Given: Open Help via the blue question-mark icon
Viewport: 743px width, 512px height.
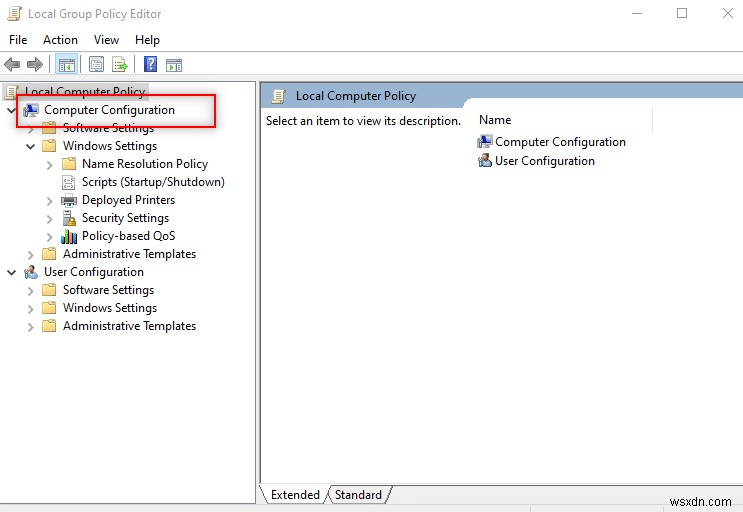Looking at the screenshot, I should 150,64.
